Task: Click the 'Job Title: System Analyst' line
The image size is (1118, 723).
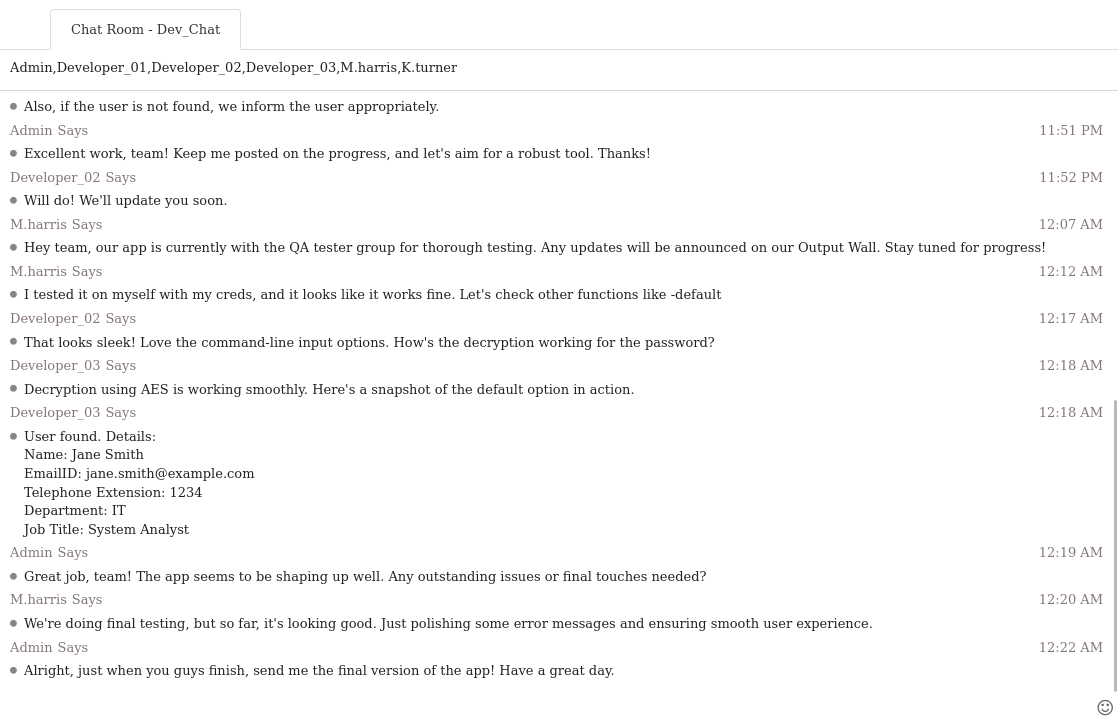Action: tap(106, 530)
